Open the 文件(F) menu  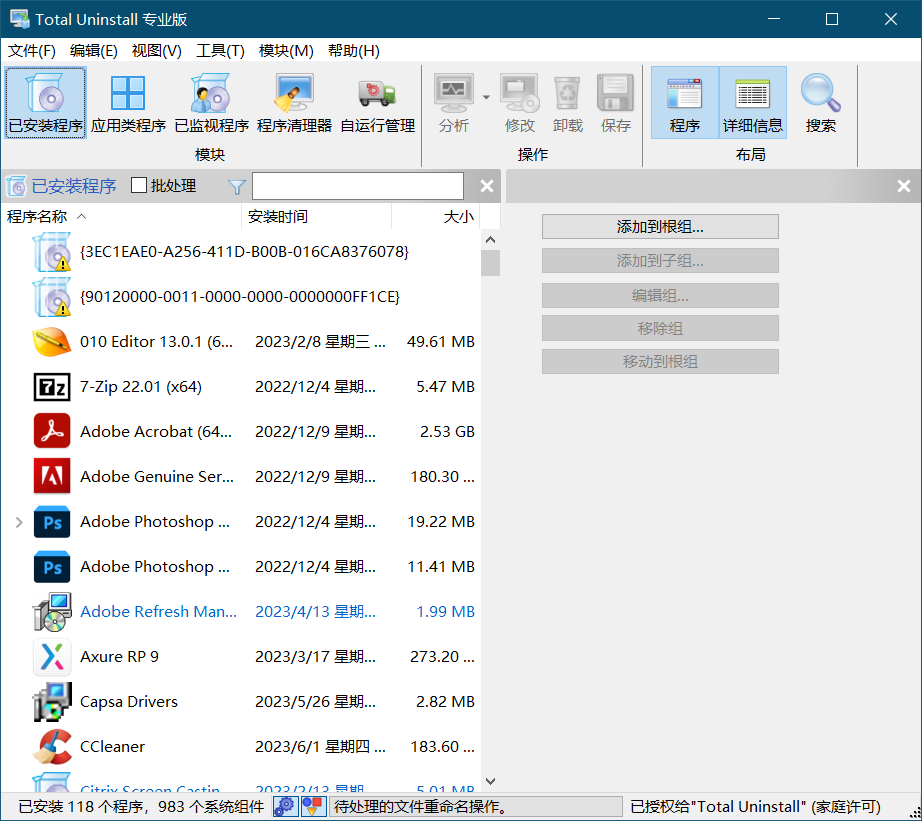pyautogui.click(x=32, y=51)
